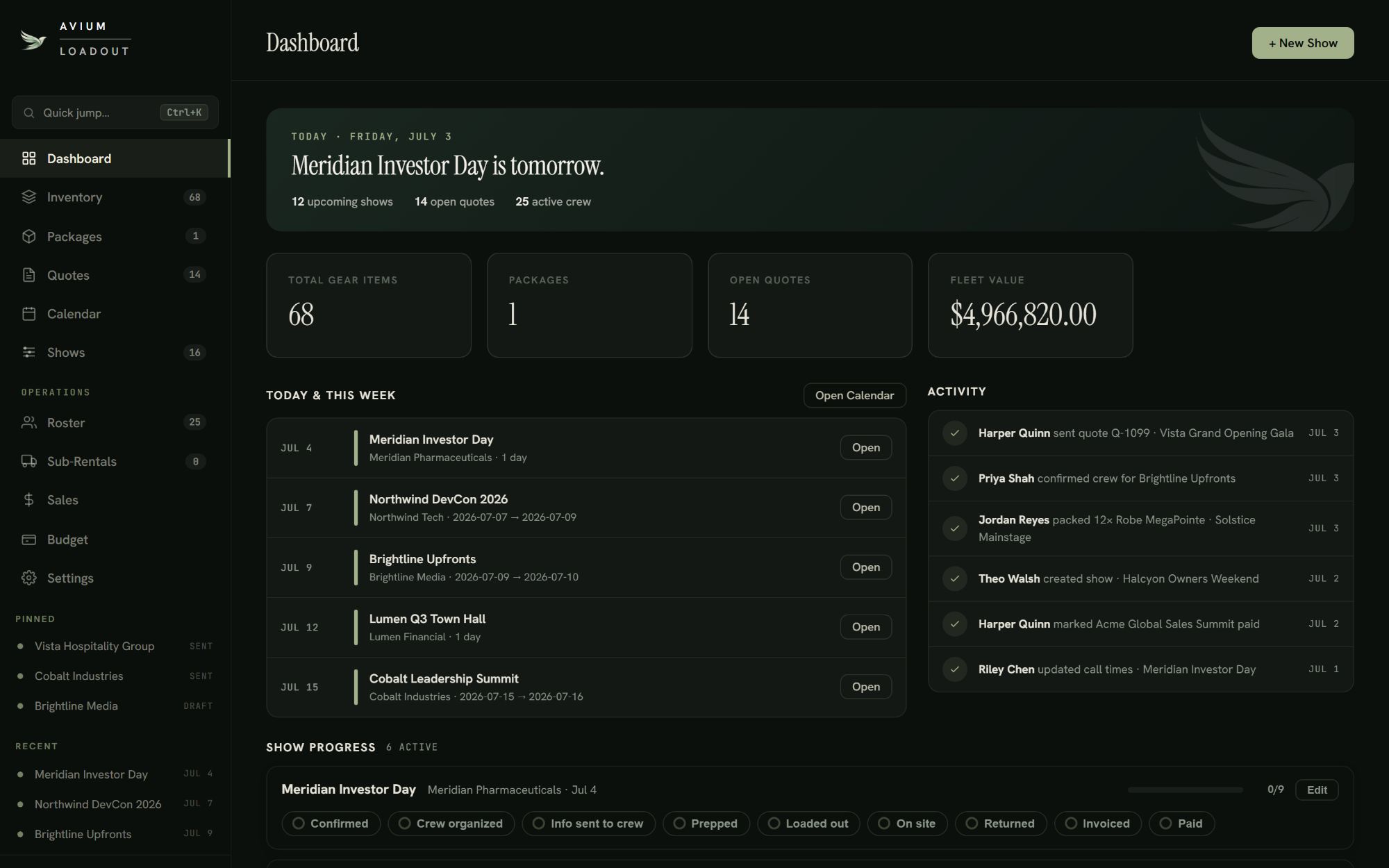
Task: Click the Packages box icon
Action: pyautogui.click(x=28, y=236)
